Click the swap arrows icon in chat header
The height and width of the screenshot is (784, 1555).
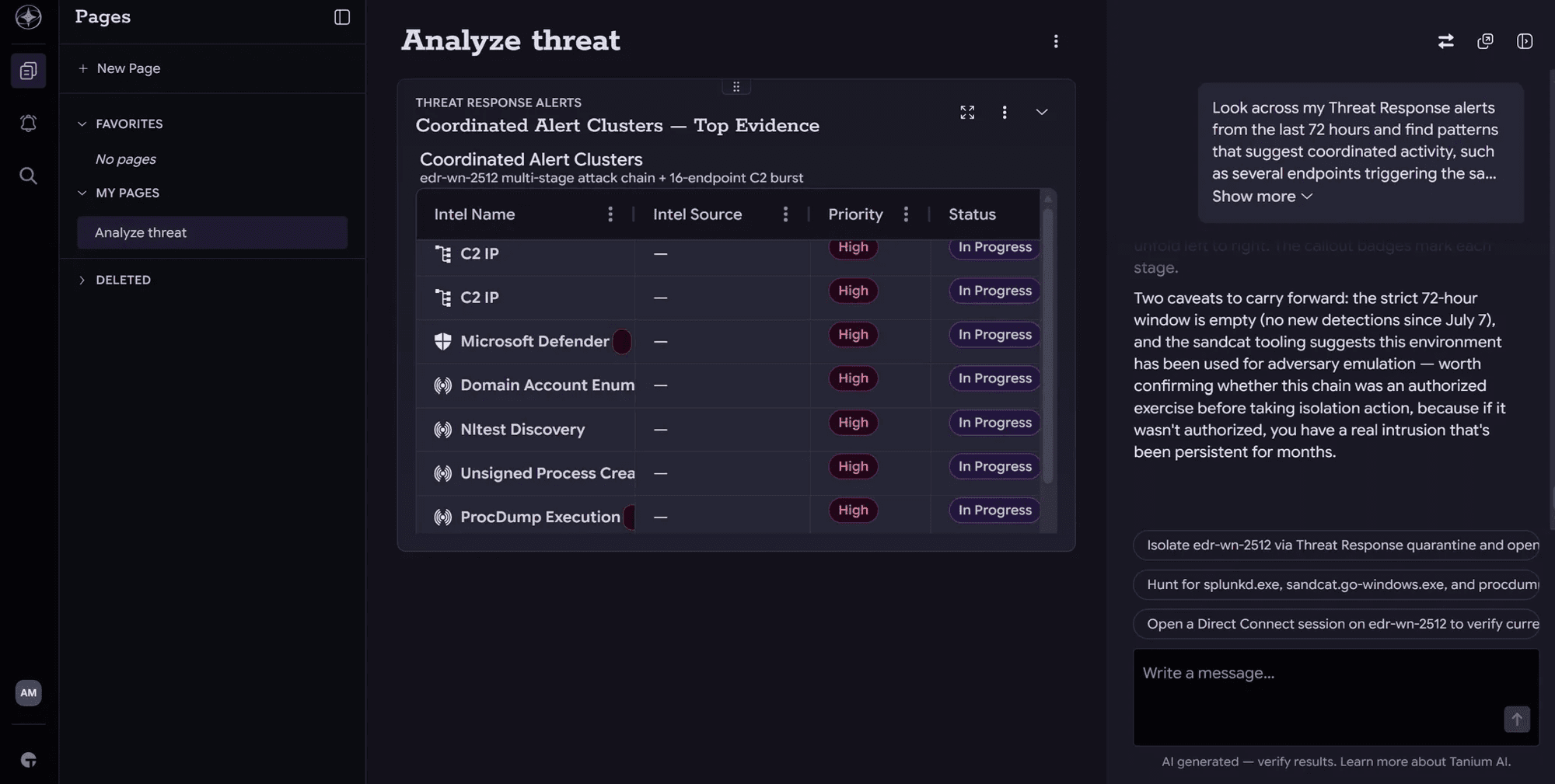point(1445,41)
